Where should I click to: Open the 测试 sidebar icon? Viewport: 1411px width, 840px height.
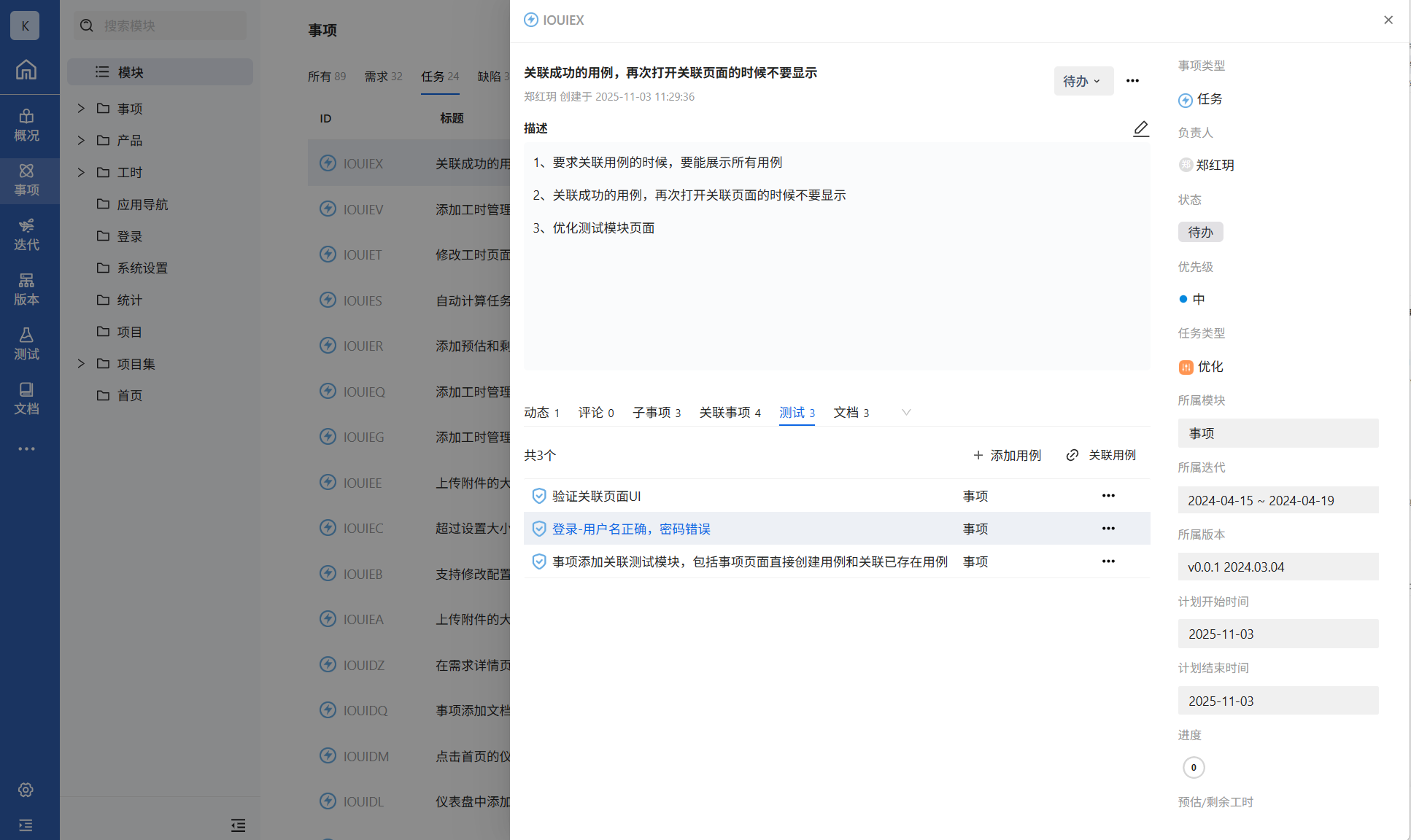coord(26,343)
